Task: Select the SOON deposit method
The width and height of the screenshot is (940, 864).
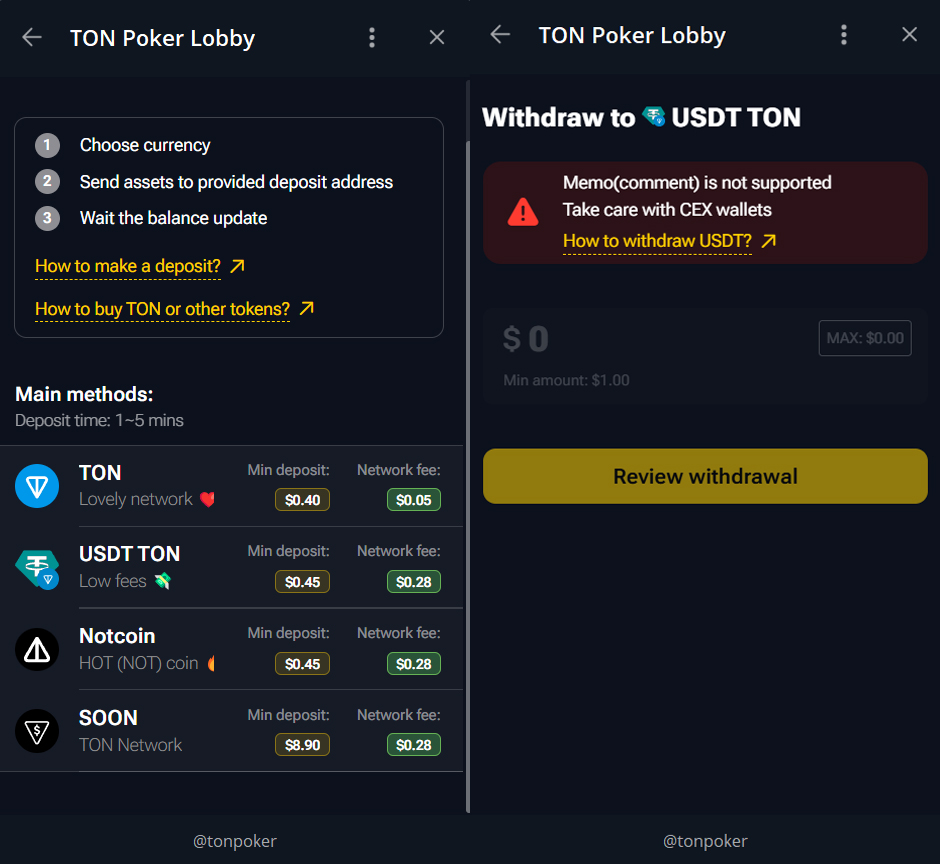Action: click(x=231, y=731)
